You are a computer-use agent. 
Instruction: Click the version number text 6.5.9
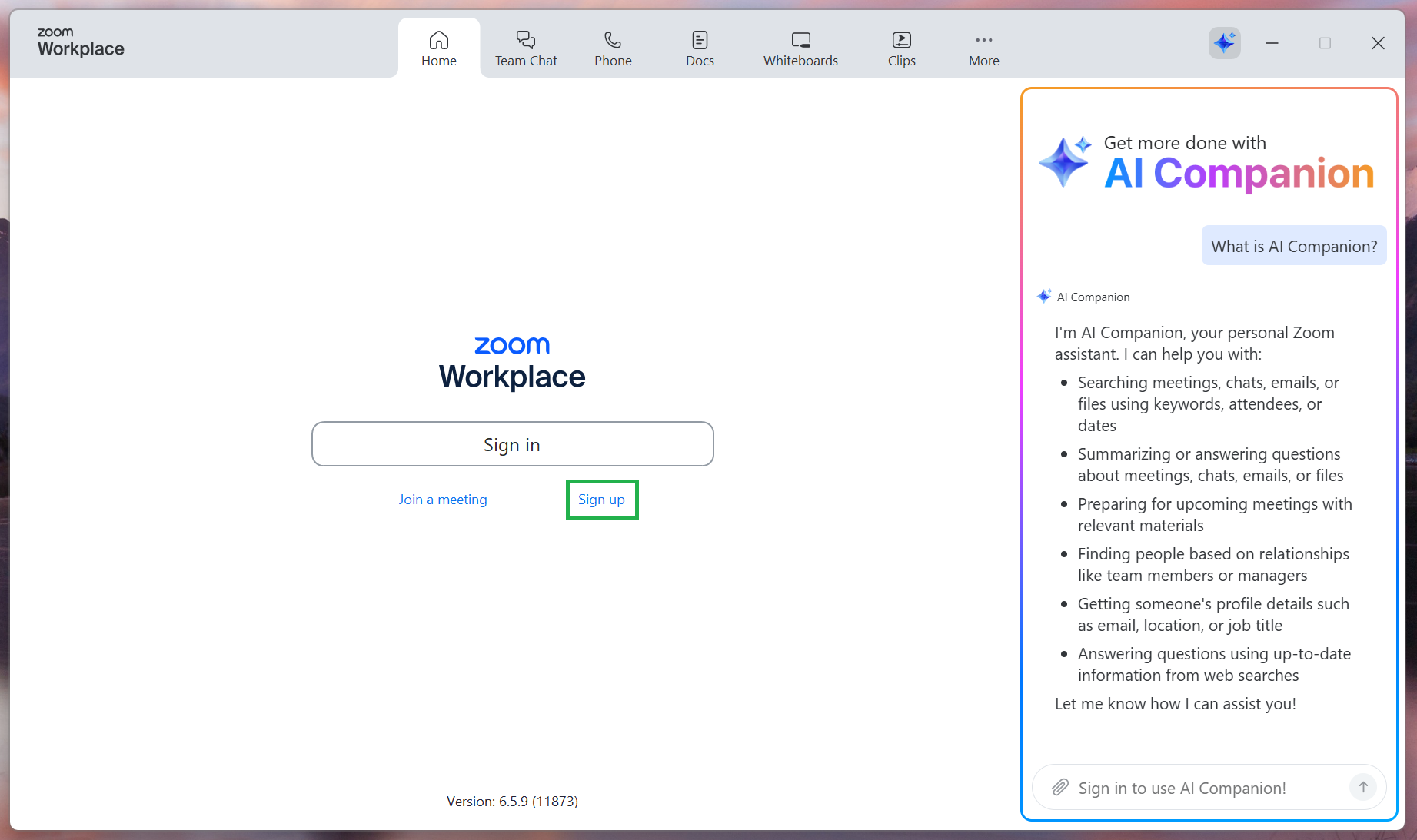(514, 802)
